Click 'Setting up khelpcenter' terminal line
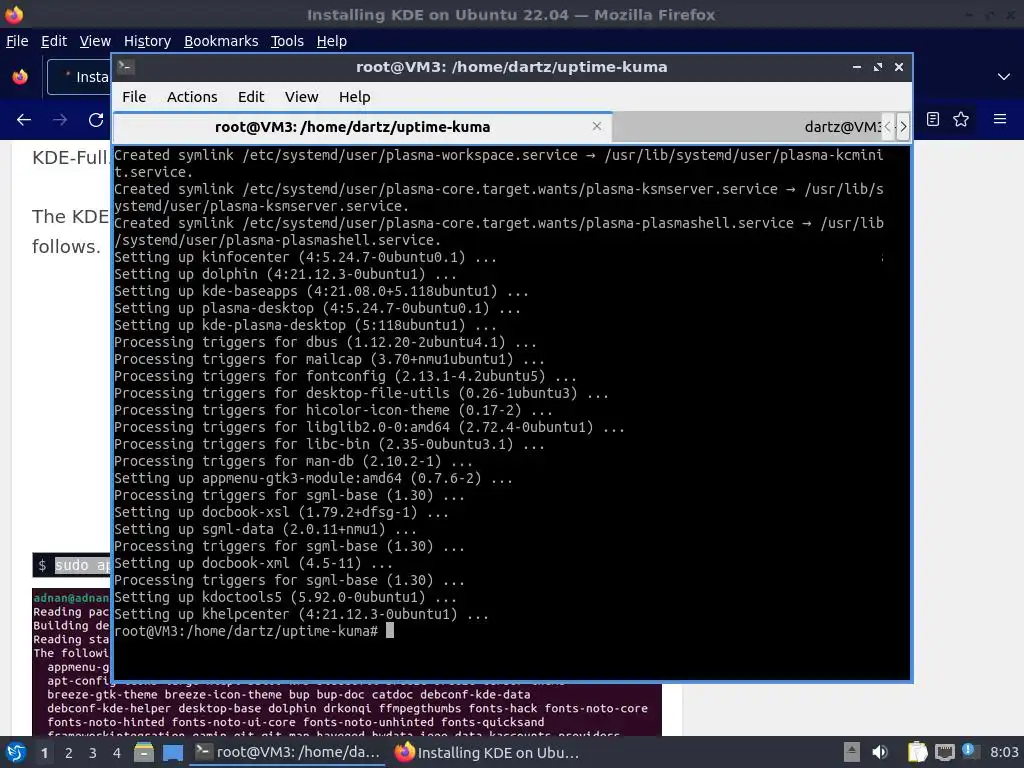The height and width of the screenshot is (768, 1024). [301, 614]
